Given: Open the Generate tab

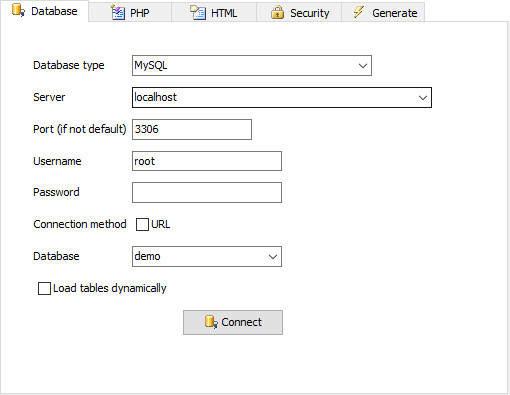Looking at the screenshot, I should click(383, 13).
